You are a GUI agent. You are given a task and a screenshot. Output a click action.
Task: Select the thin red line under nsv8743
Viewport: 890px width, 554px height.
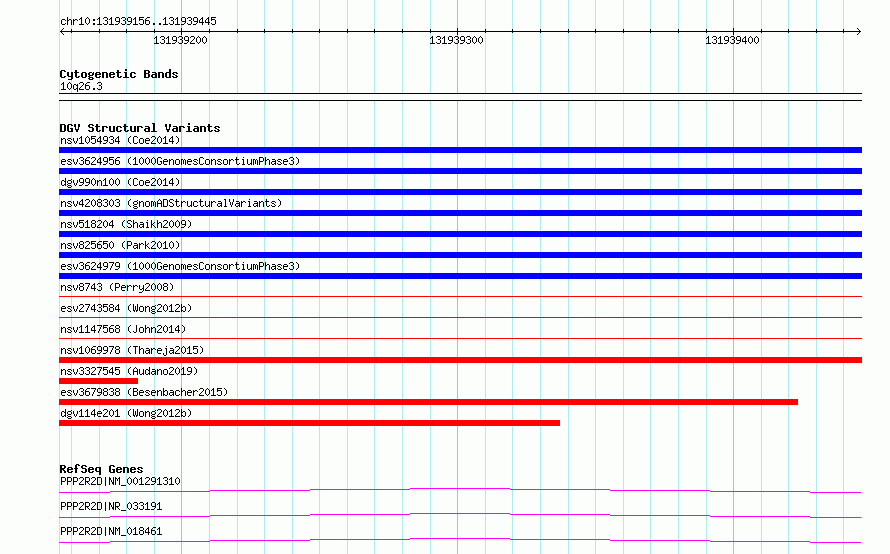[x=460, y=296]
